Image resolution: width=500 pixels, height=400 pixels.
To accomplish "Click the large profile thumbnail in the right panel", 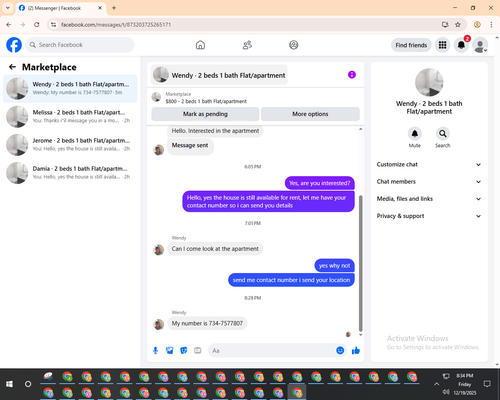I will pyautogui.click(x=429, y=82).
